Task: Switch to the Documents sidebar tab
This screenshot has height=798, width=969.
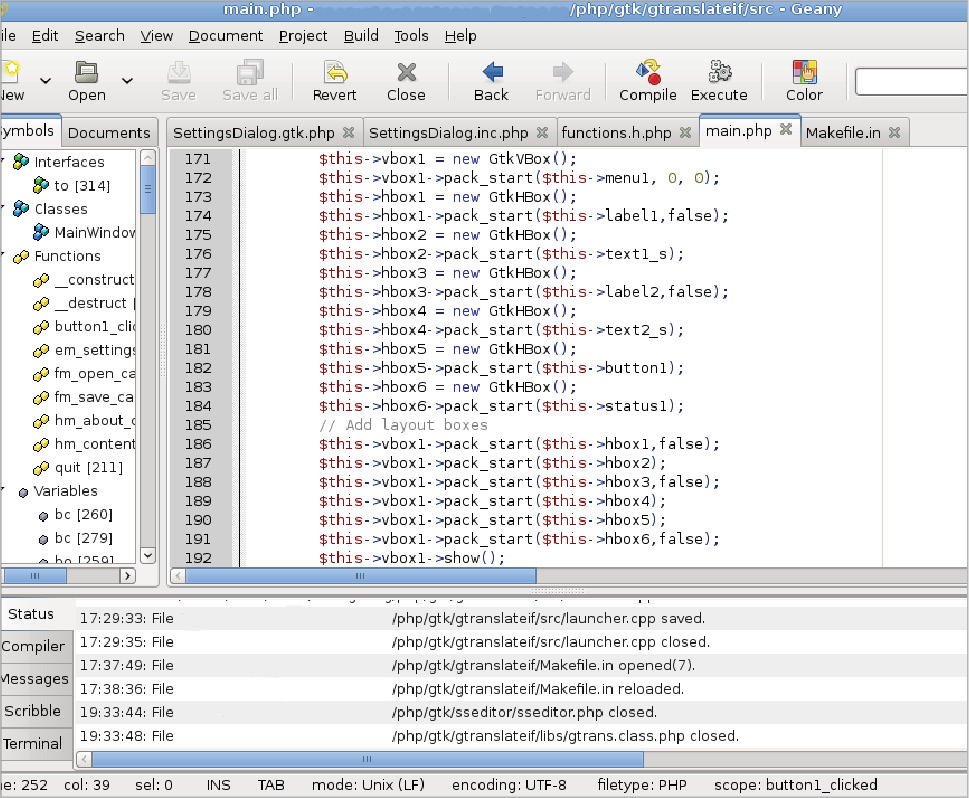Action: (108, 131)
